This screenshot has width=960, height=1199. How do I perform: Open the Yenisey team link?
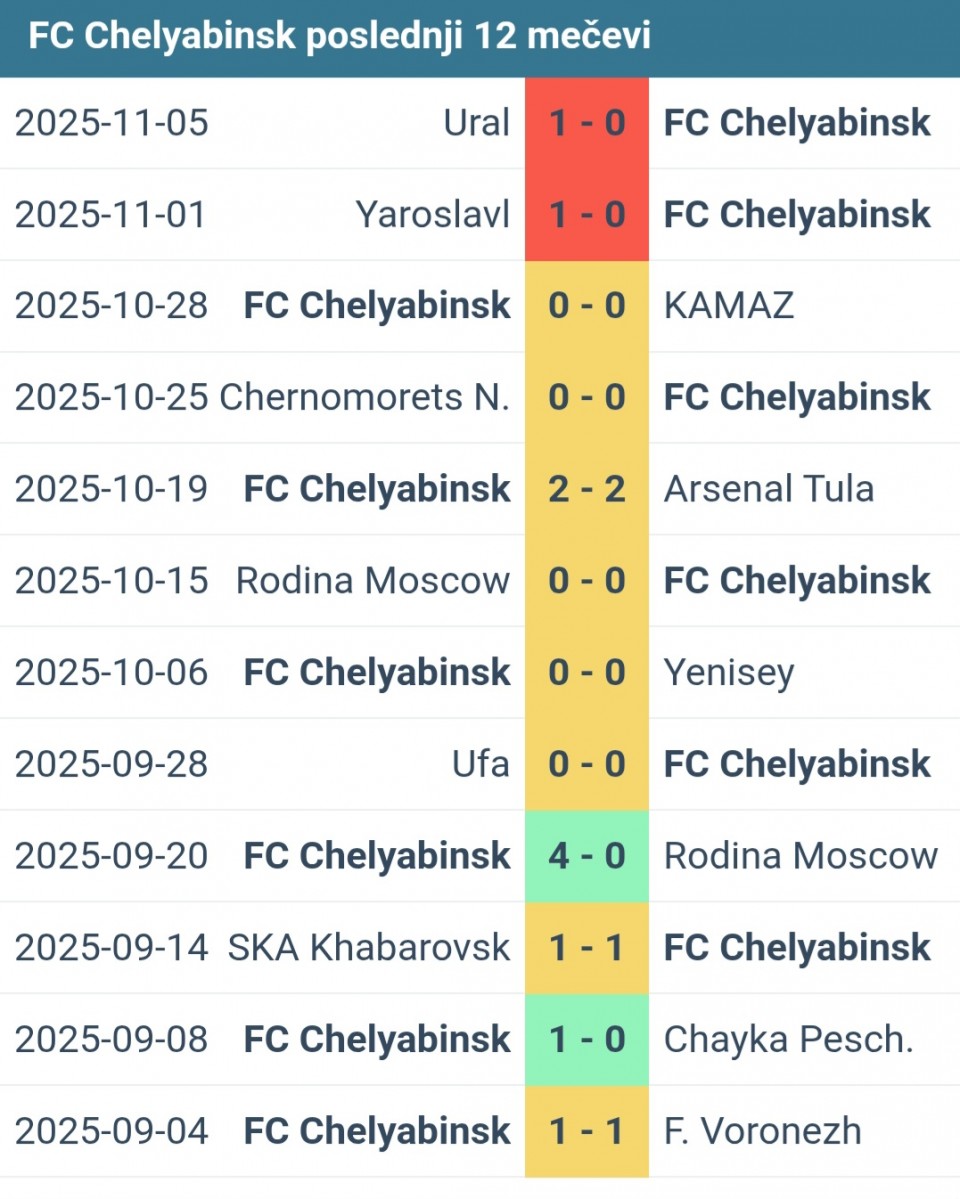(729, 673)
